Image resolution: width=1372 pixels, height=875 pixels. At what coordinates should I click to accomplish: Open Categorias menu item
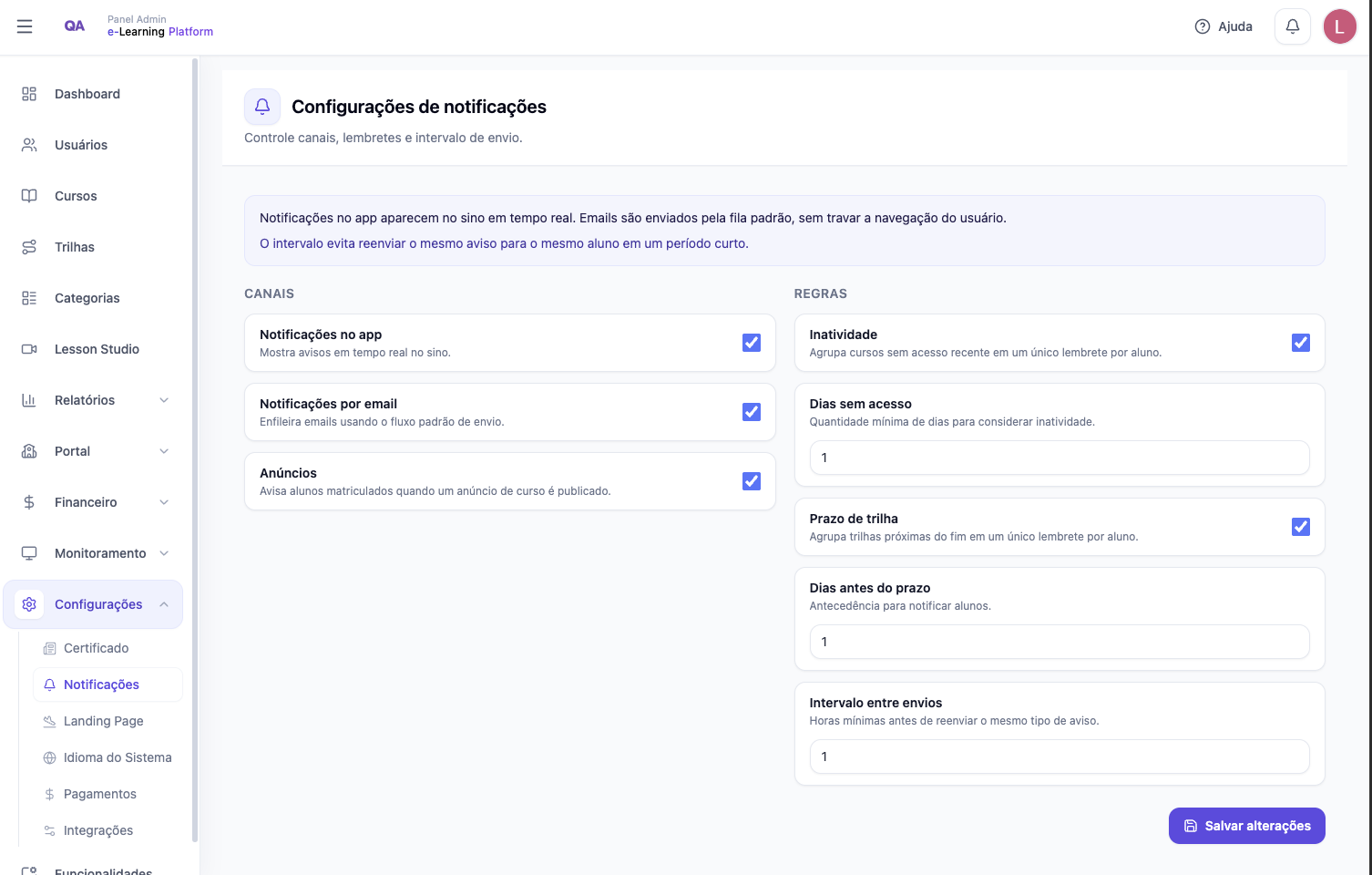[93, 298]
